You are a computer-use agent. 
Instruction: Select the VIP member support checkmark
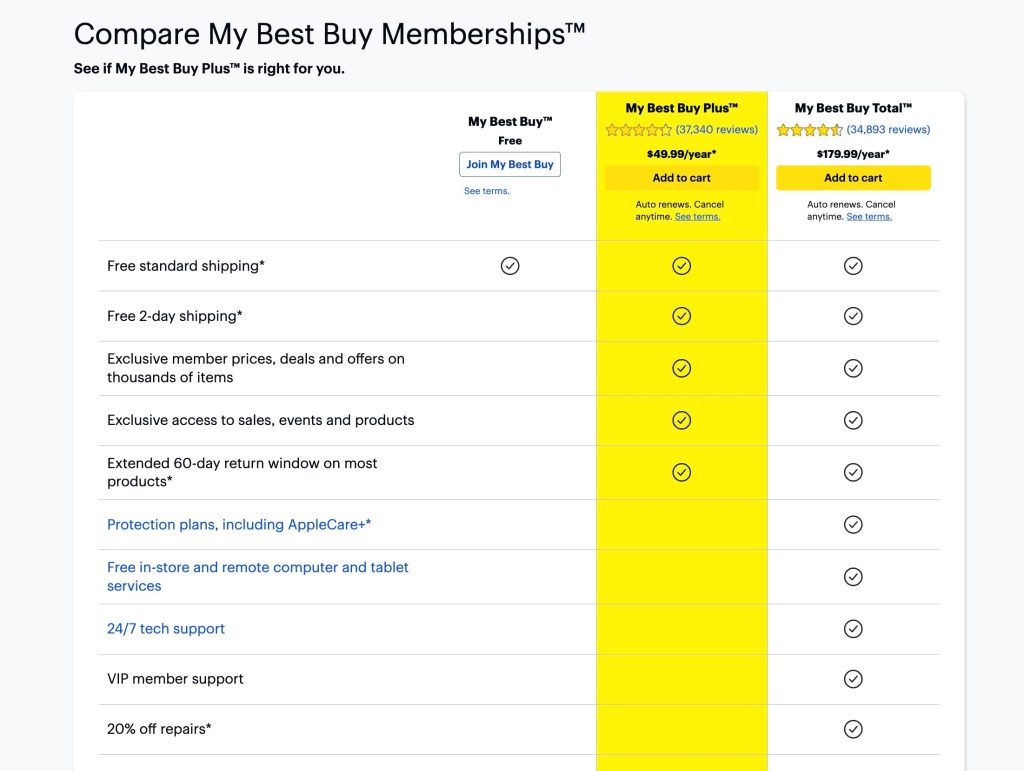coord(853,679)
